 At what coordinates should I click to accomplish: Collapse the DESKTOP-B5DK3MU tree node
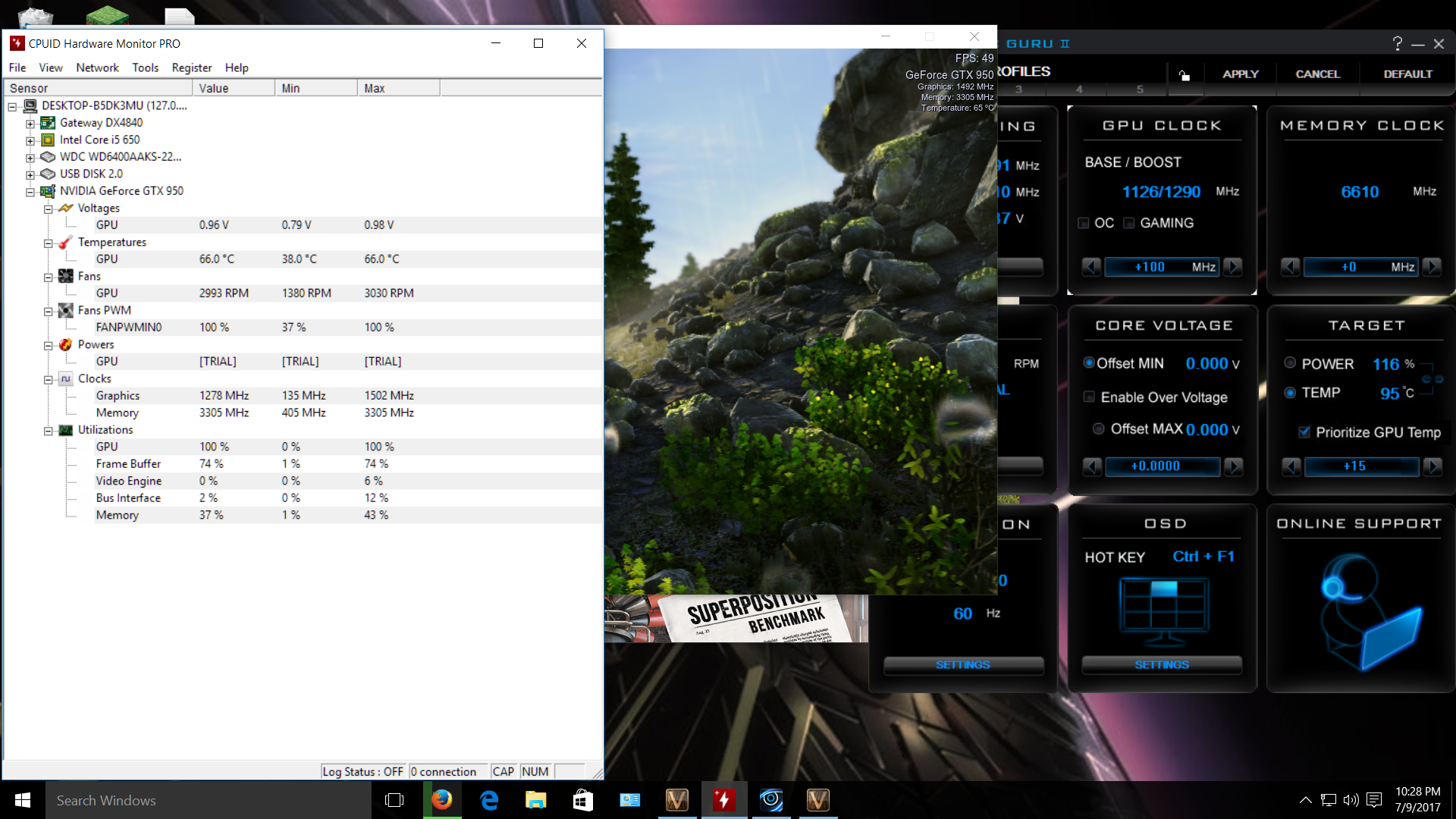click(x=12, y=106)
